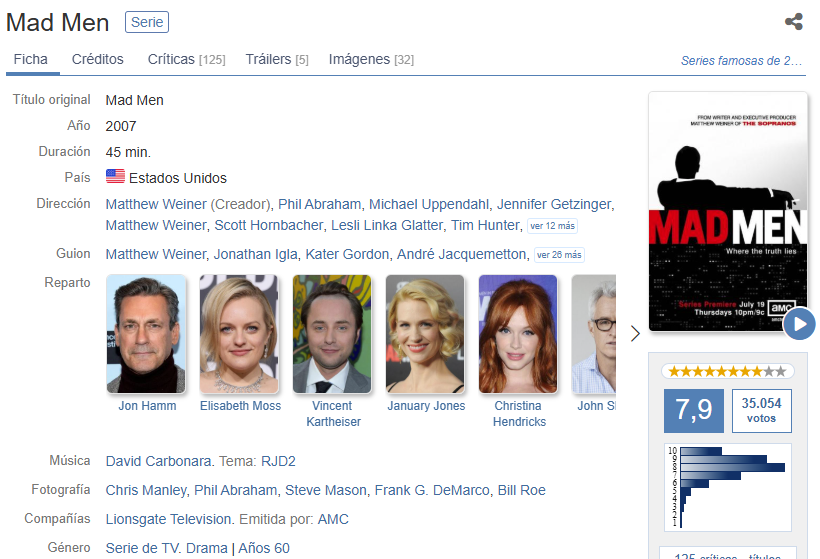Open the first Phil Abraham director link
The width and height of the screenshot is (820, 559).
320,204
